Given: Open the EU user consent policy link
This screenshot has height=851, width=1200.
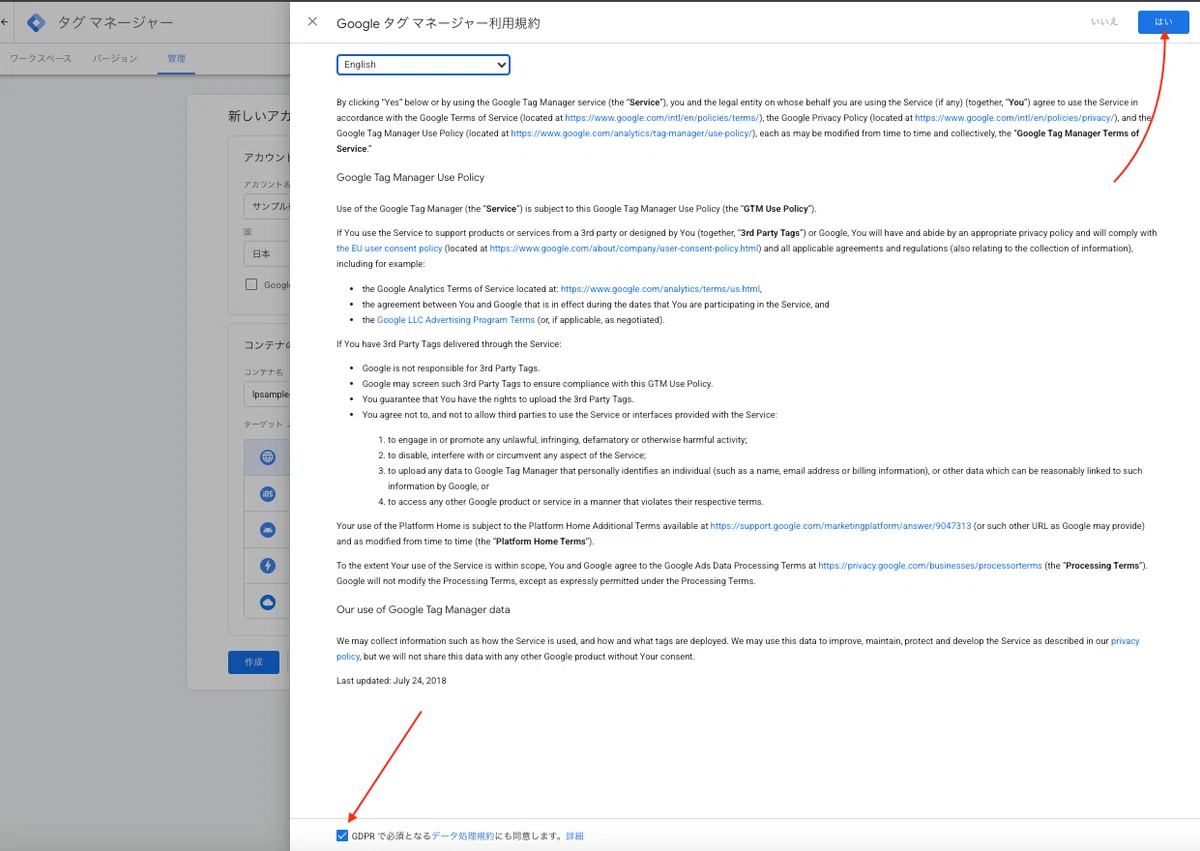Looking at the screenshot, I should [389, 249].
